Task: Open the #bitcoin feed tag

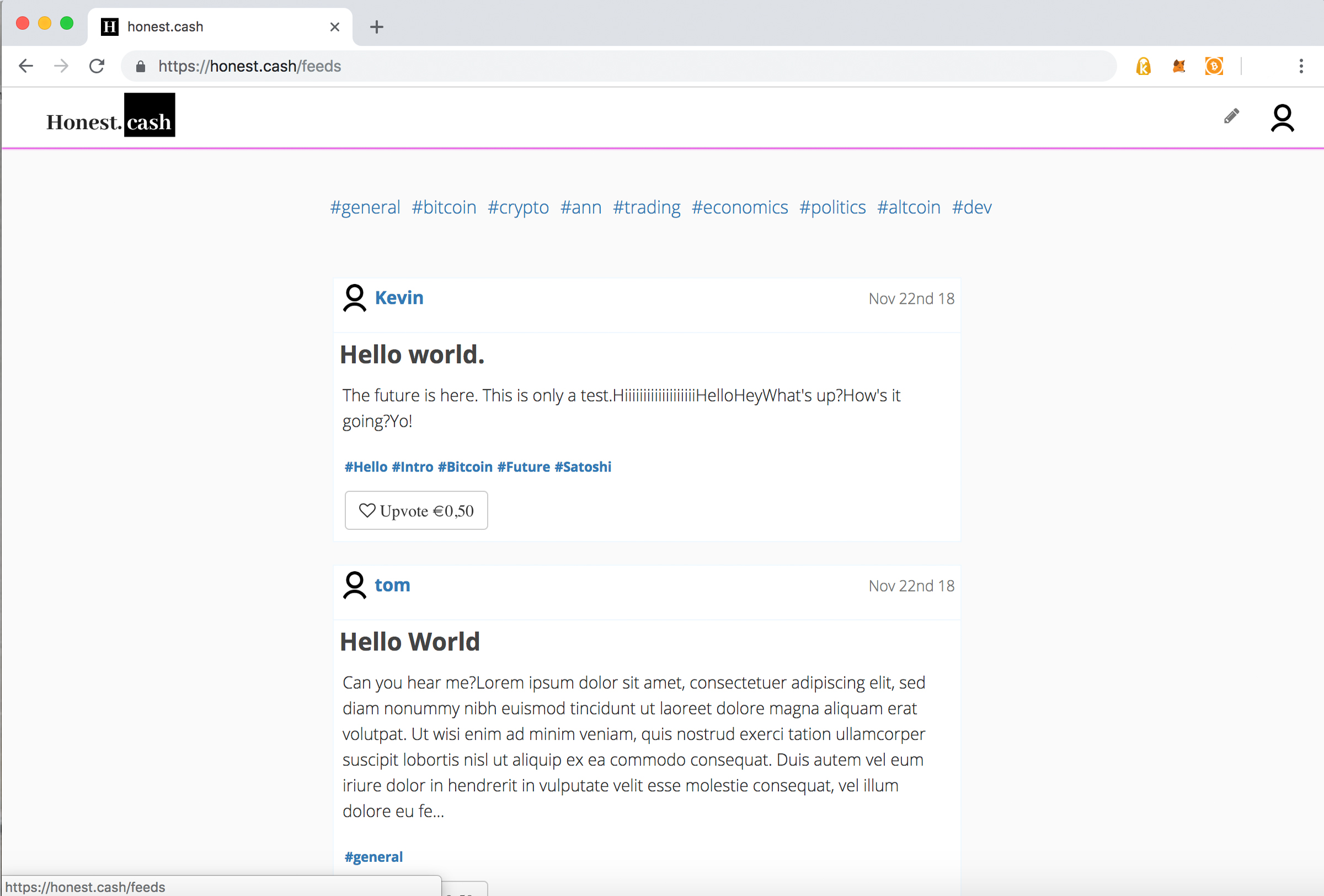Action: pos(444,207)
